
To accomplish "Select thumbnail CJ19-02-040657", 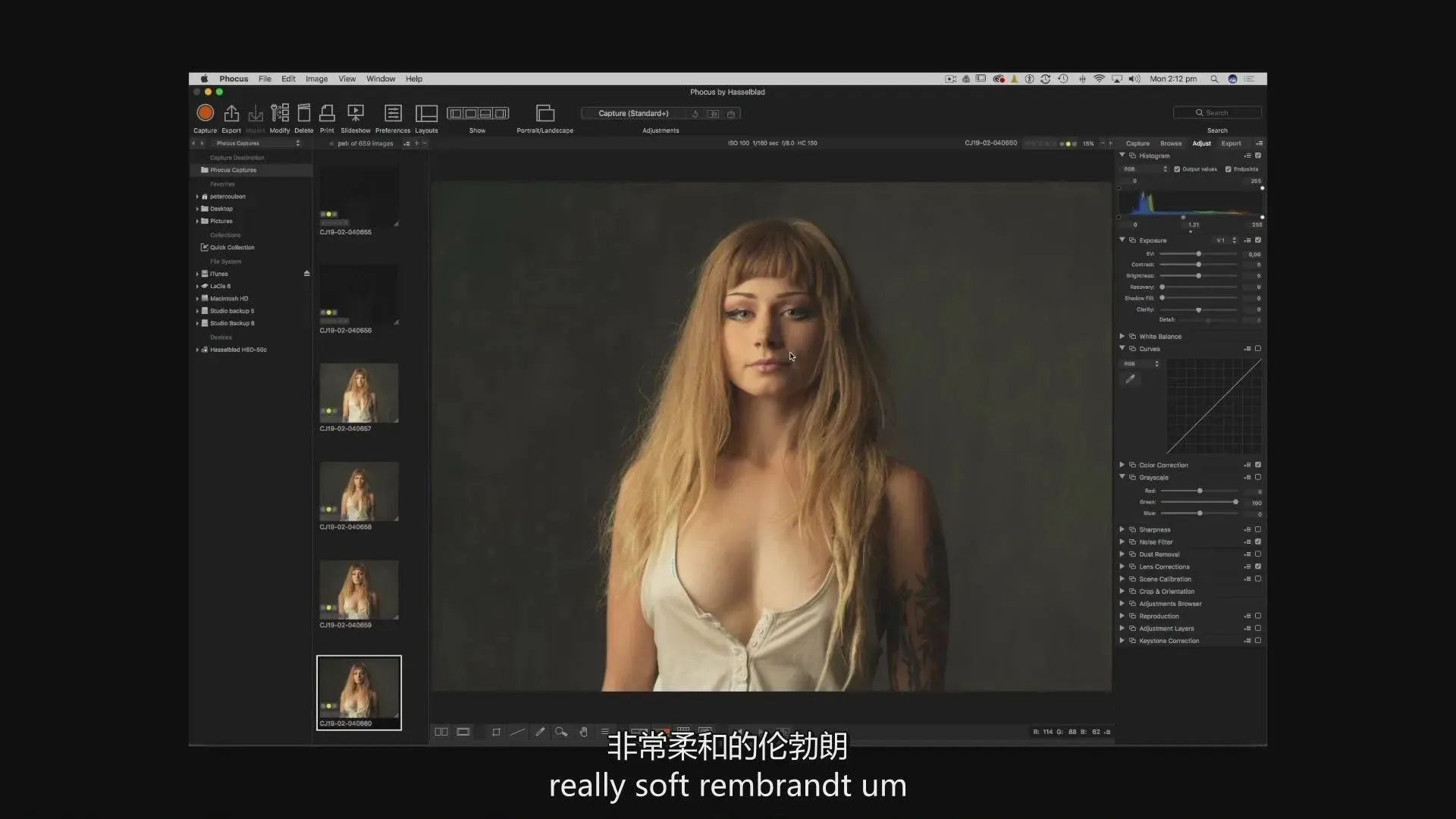I will pyautogui.click(x=359, y=393).
